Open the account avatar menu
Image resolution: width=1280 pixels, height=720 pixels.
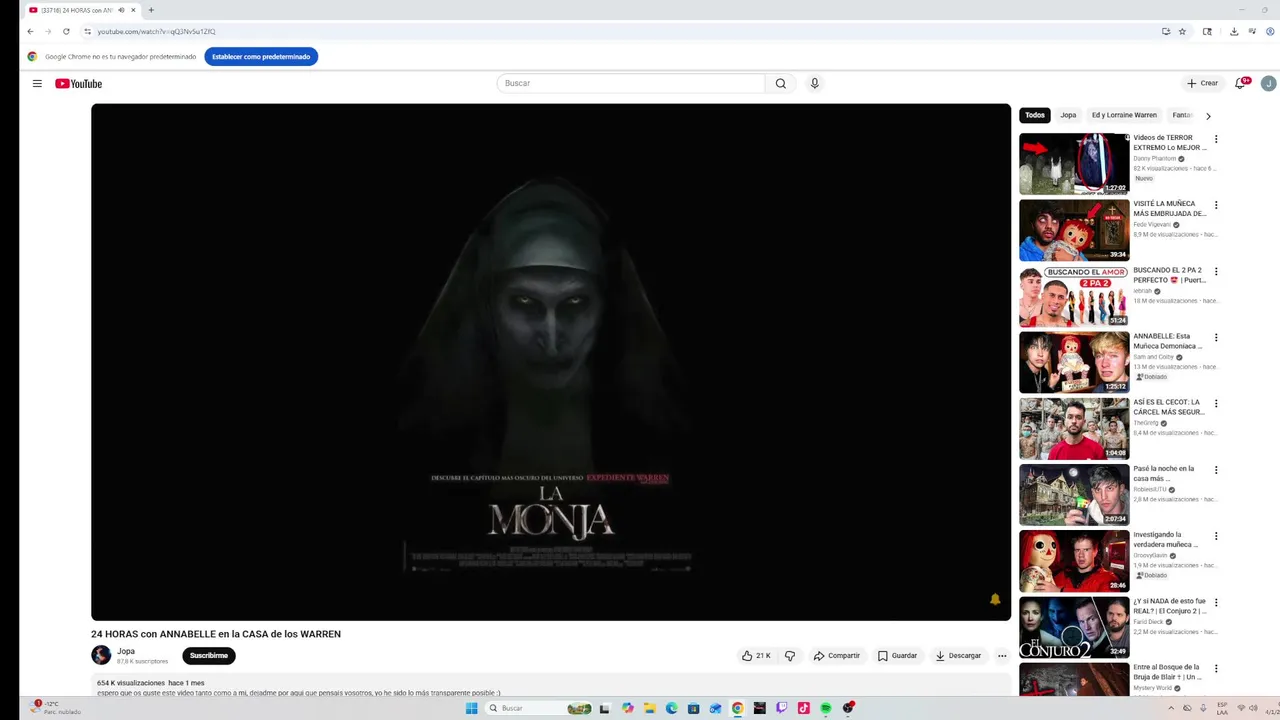pos(1268,83)
